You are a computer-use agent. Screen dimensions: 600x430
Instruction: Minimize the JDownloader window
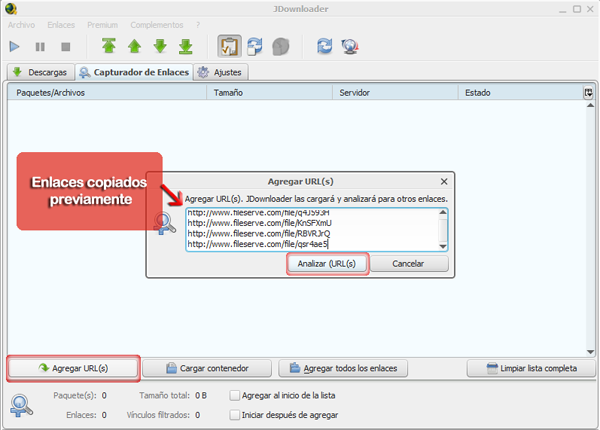tap(562, 10)
